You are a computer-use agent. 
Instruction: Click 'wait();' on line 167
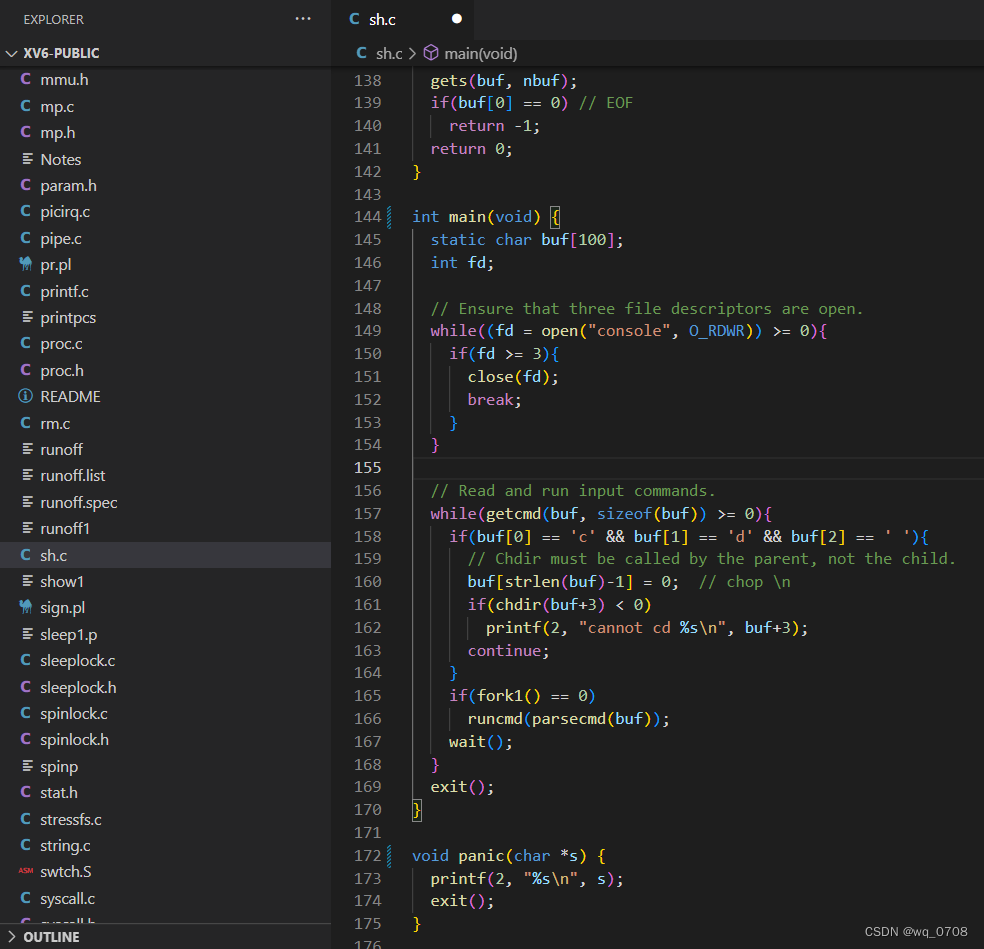click(x=481, y=742)
